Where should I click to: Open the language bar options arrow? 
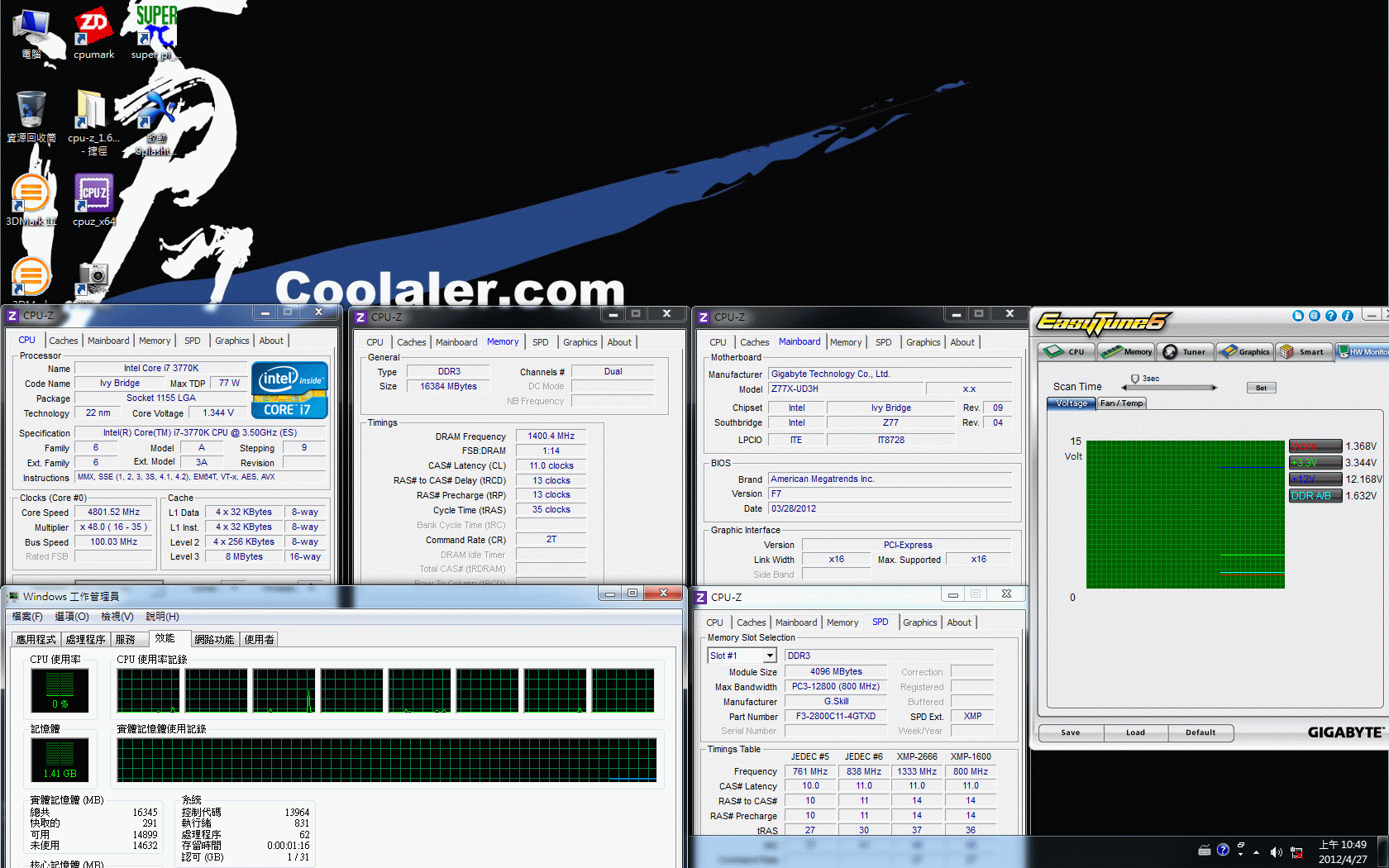click(x=1241, y=856)
